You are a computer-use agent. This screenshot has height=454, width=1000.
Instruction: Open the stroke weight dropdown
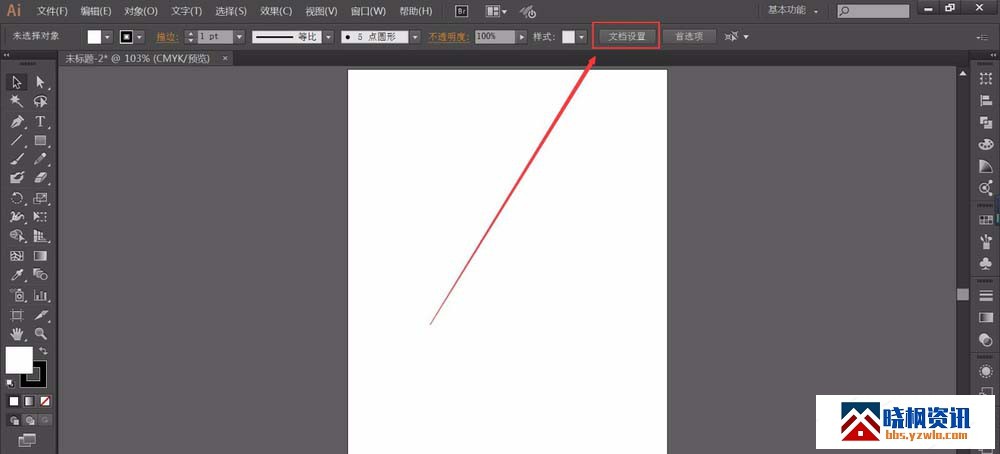[x=240, y=36]
